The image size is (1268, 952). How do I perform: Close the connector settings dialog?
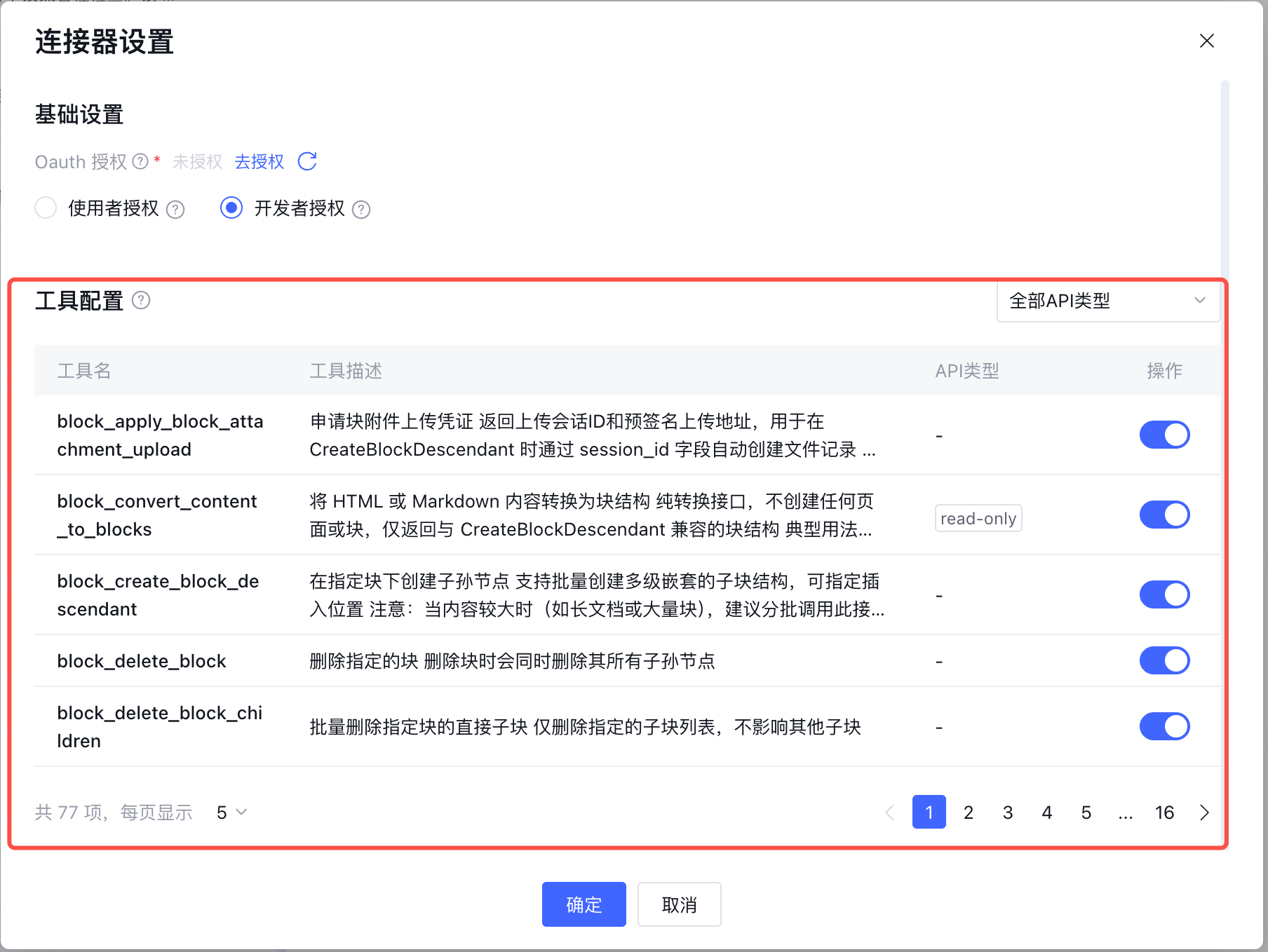1206,41
